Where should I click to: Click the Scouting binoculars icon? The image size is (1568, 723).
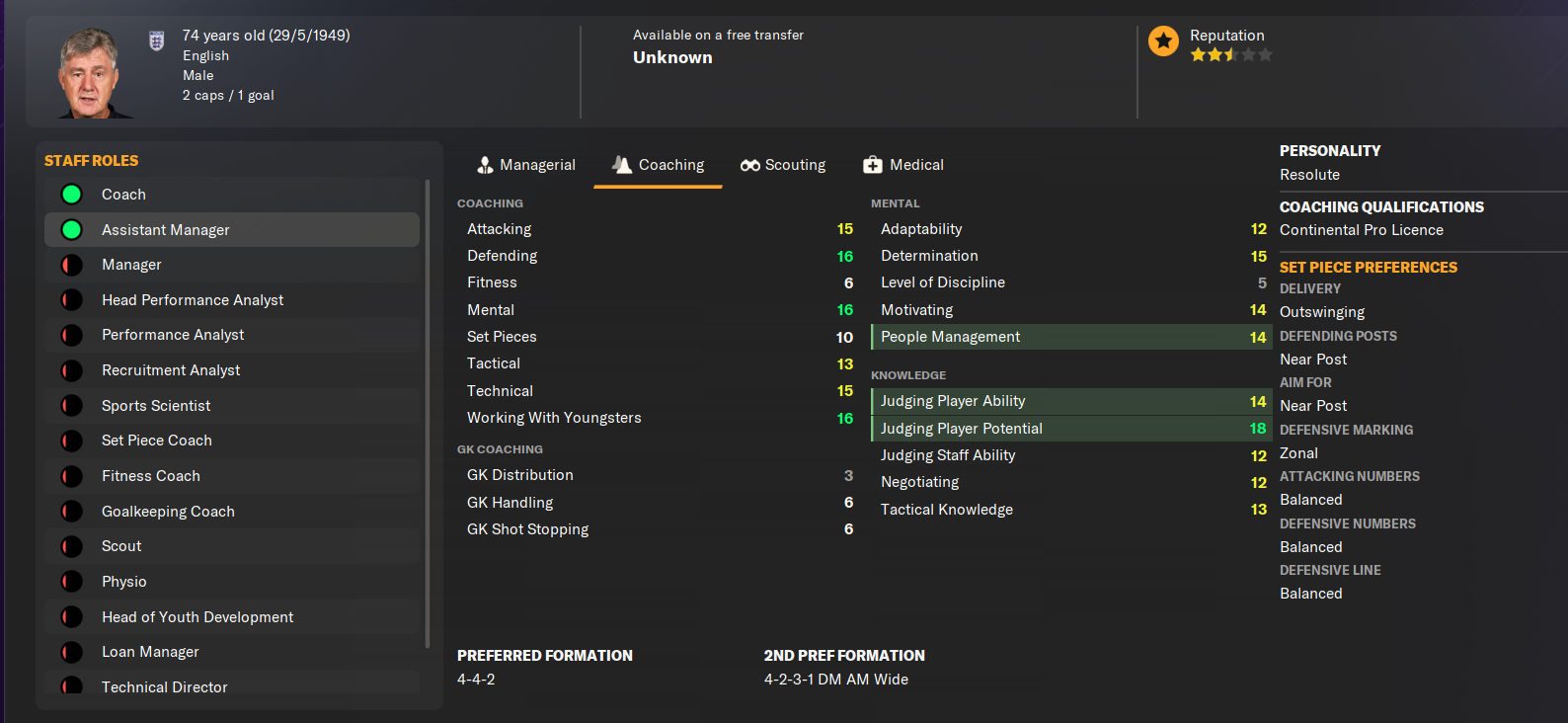(x=750, y=165)
